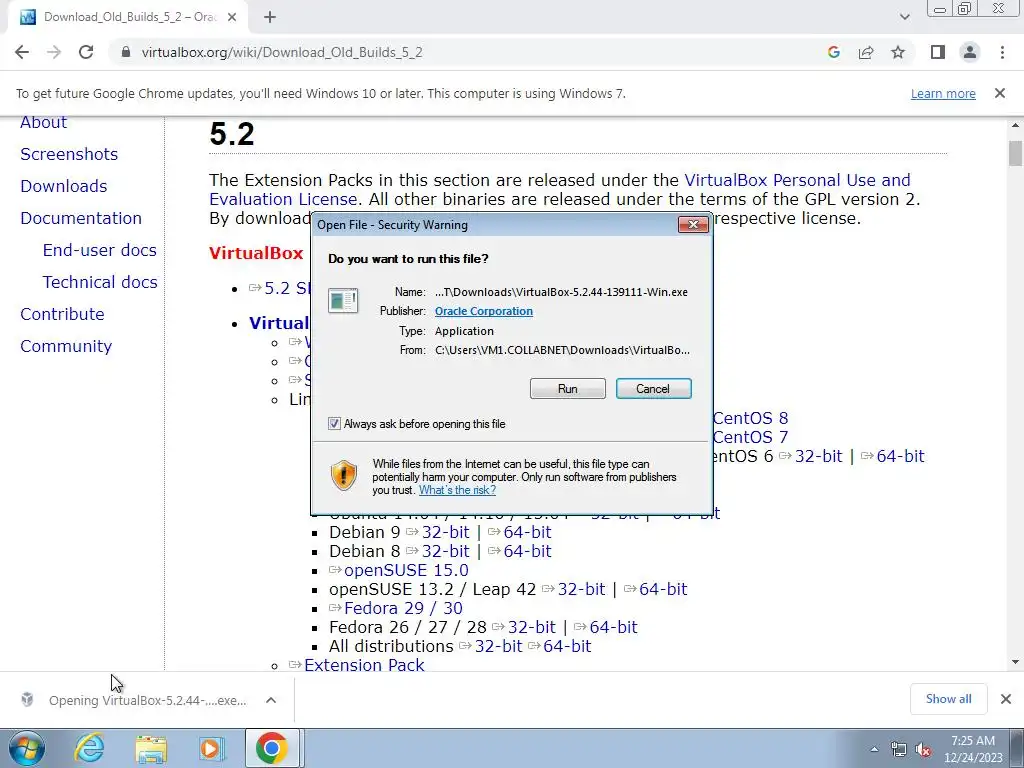This screenshot has height=768, width=1024.
Task: Launch Internet Explorer from taskbar
Action: pyautogui.click(x=89, y=748)
